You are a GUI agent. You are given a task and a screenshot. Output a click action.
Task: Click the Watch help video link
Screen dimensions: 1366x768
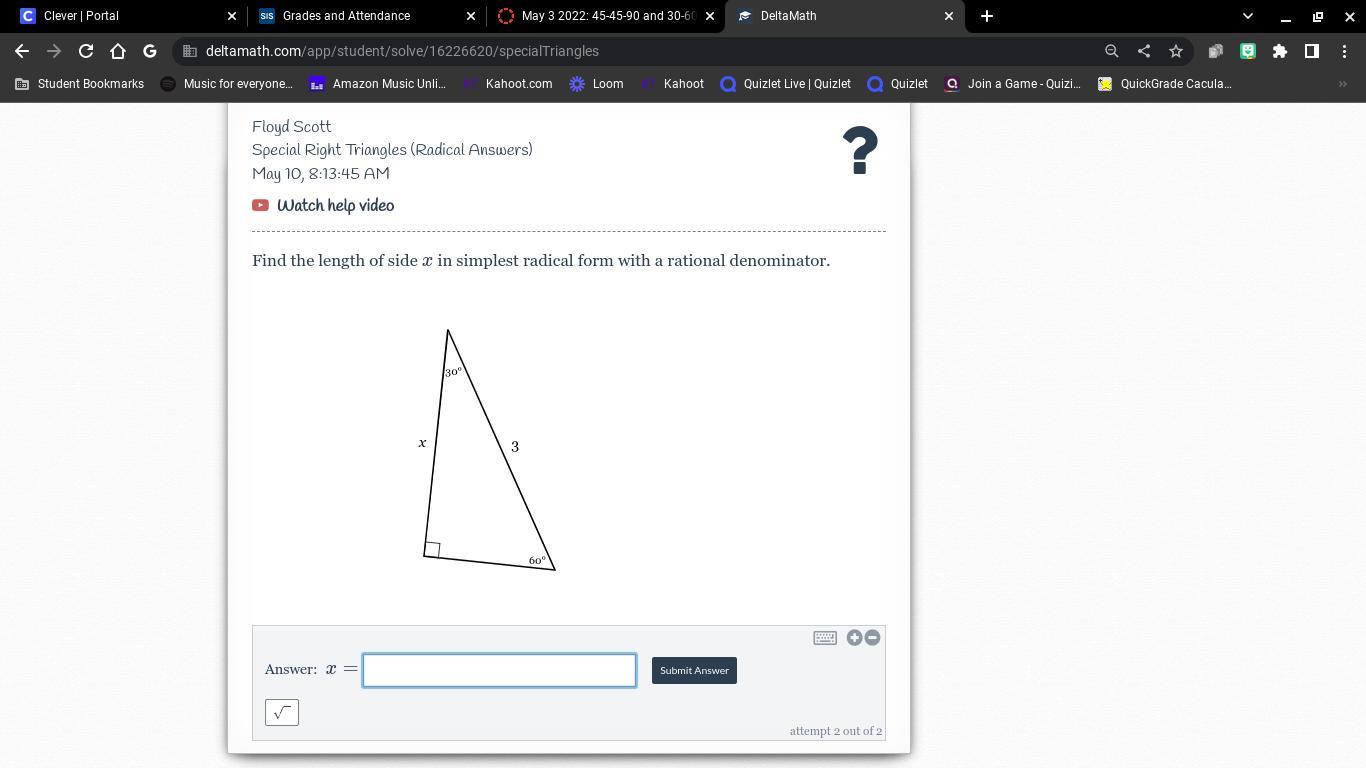(335, 205)
